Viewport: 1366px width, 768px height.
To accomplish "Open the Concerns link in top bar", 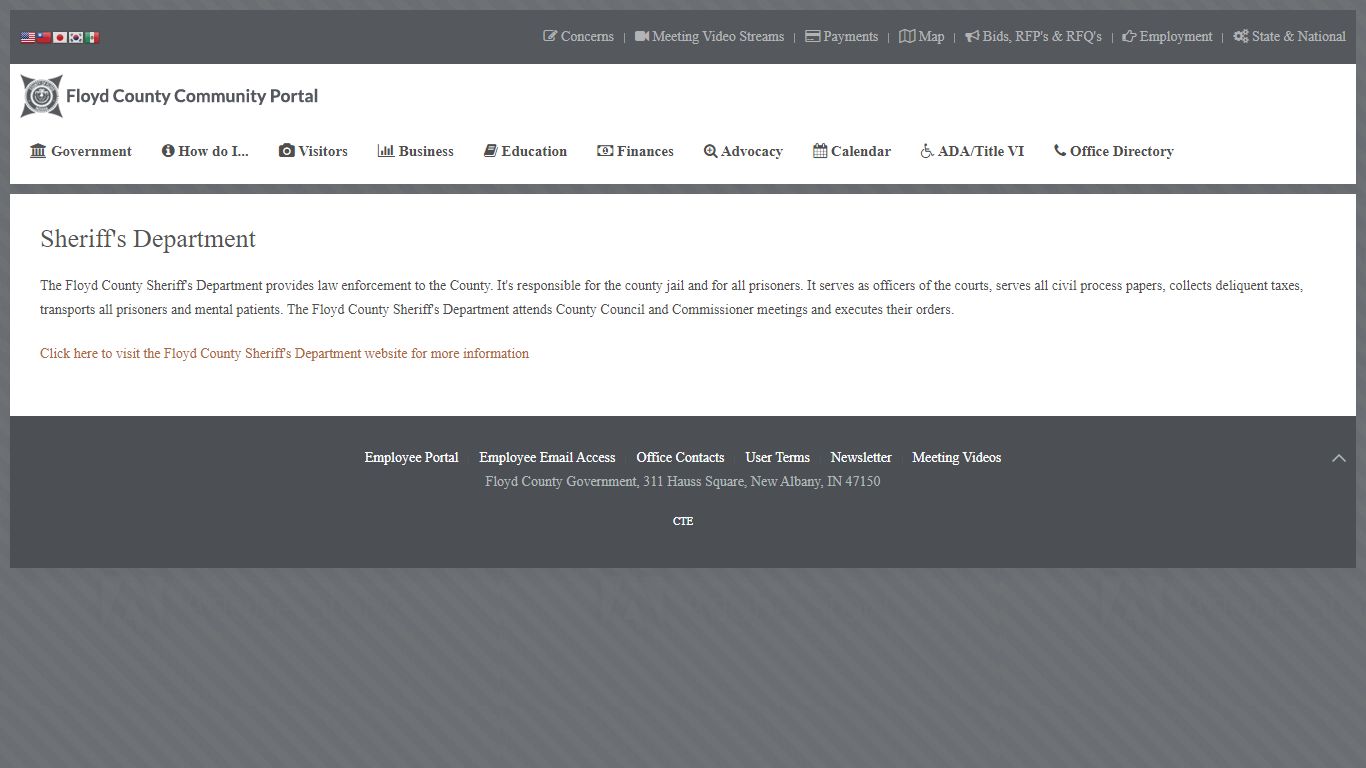I will tap(578, 36).
